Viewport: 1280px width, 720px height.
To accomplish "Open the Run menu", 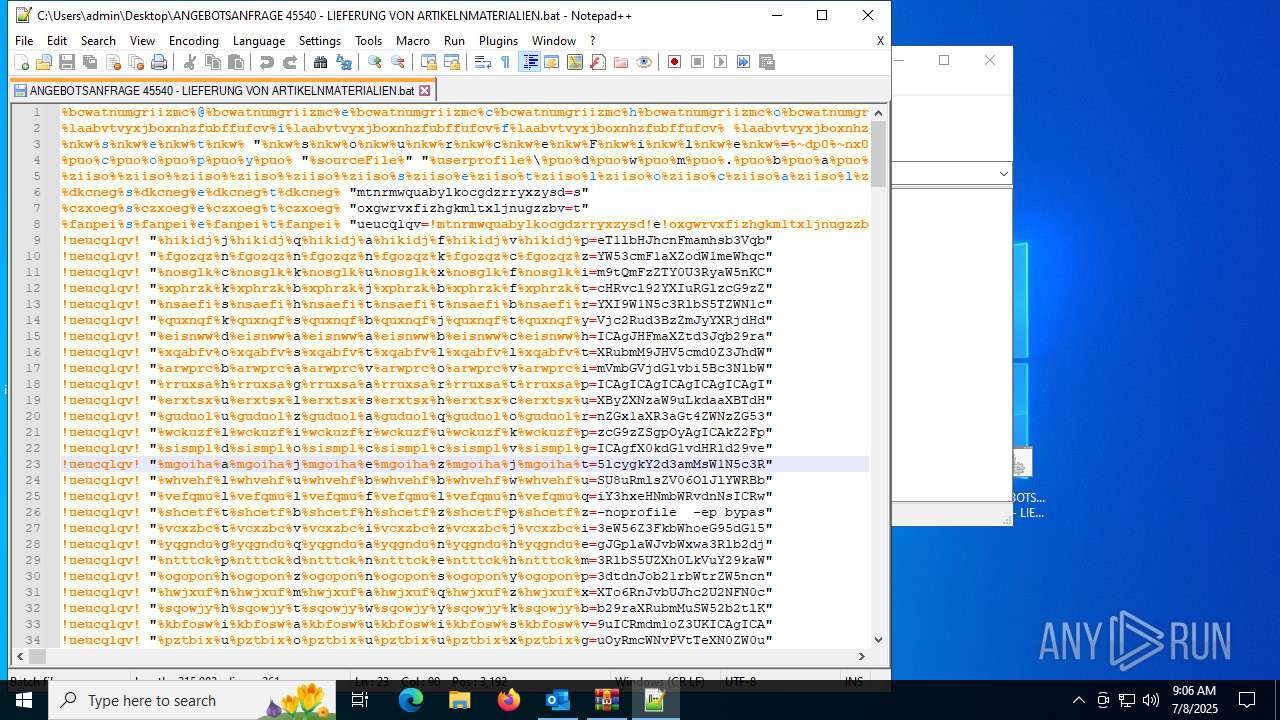I will click(x=455, y=41).
